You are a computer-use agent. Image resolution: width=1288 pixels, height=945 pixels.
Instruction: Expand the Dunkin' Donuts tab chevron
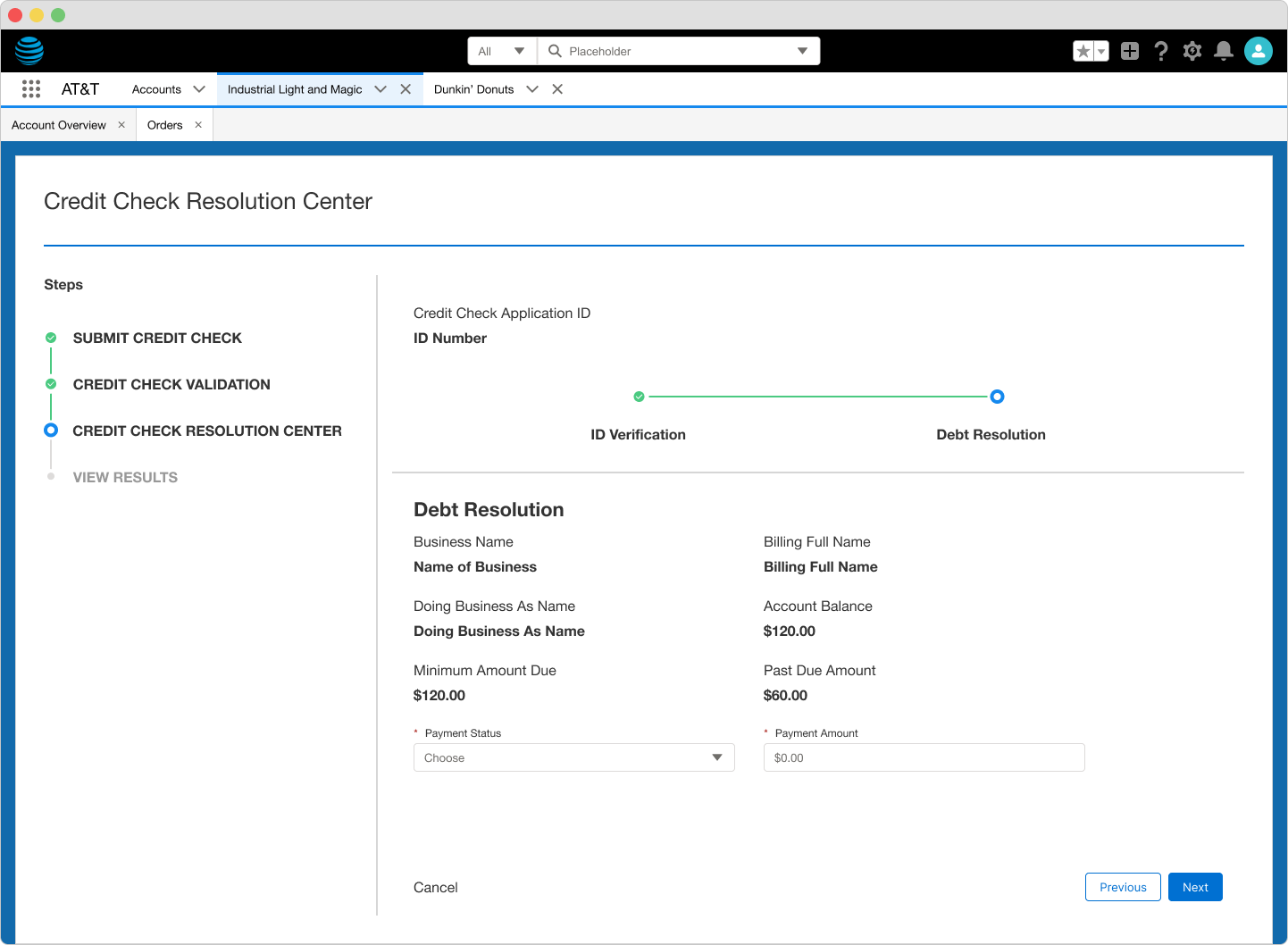532,89
